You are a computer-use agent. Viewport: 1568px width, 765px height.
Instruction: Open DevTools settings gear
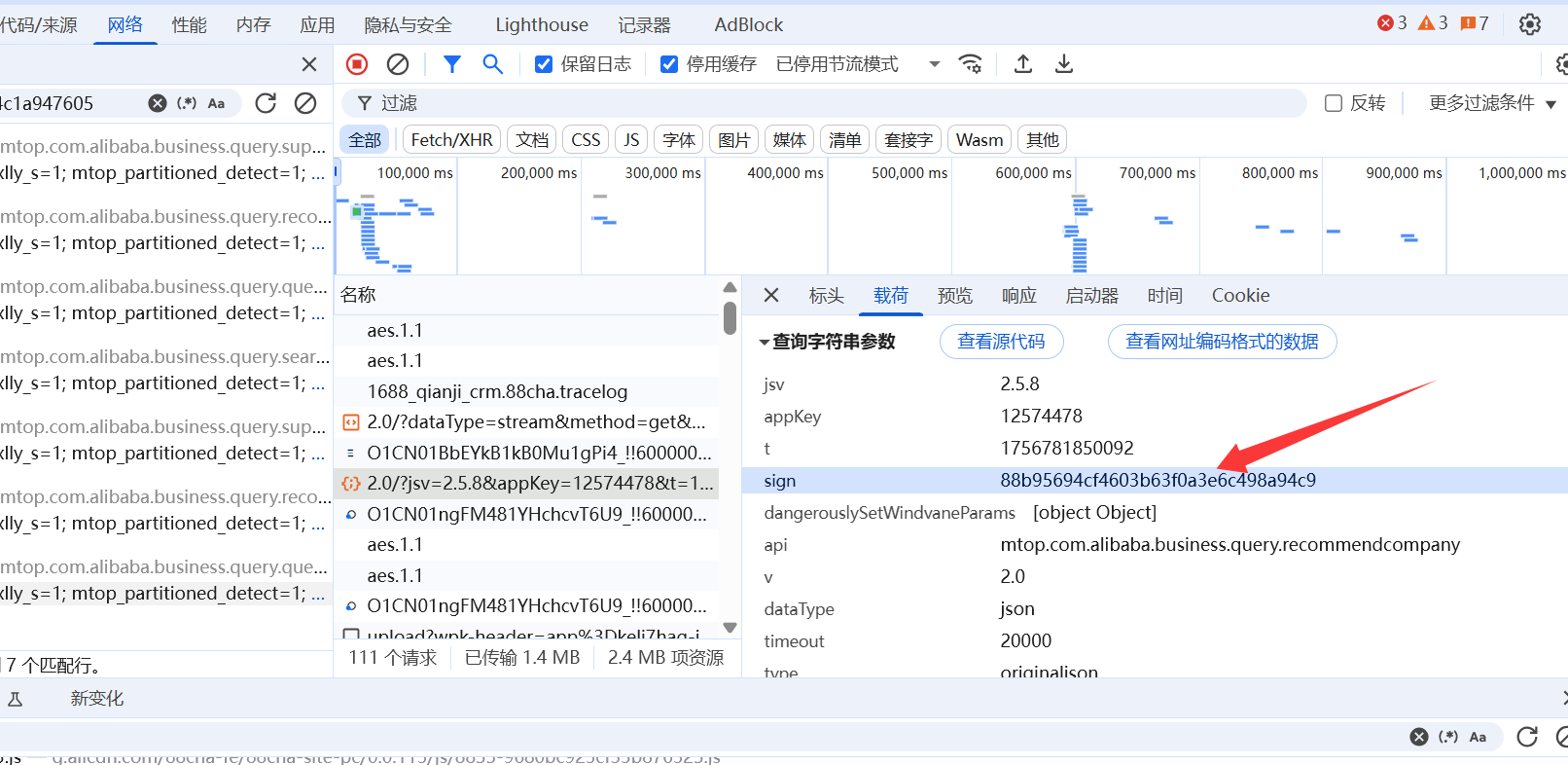(1530, 24)
